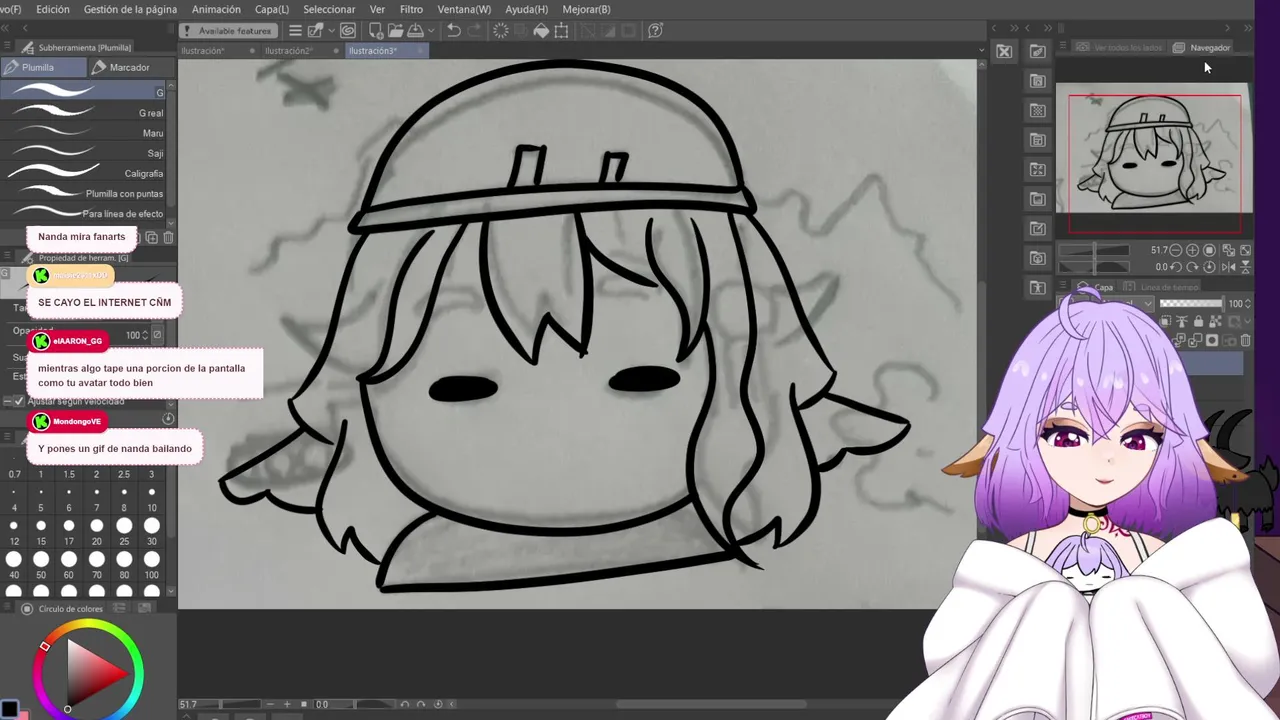
Task: Click the Navigator reset zoom (100%) icon
Action: point(1209,250)
